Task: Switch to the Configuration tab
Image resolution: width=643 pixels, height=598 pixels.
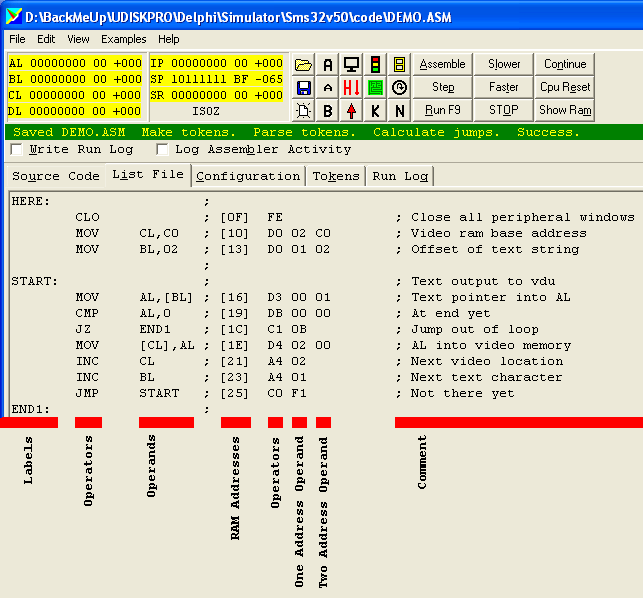Action: 248,176
